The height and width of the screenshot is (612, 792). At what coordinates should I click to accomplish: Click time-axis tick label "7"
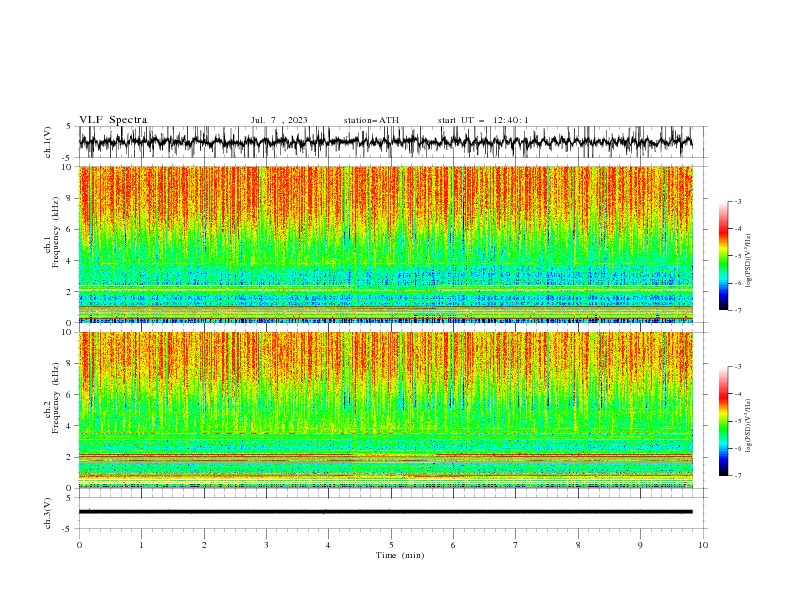click(x=516, y=545)
